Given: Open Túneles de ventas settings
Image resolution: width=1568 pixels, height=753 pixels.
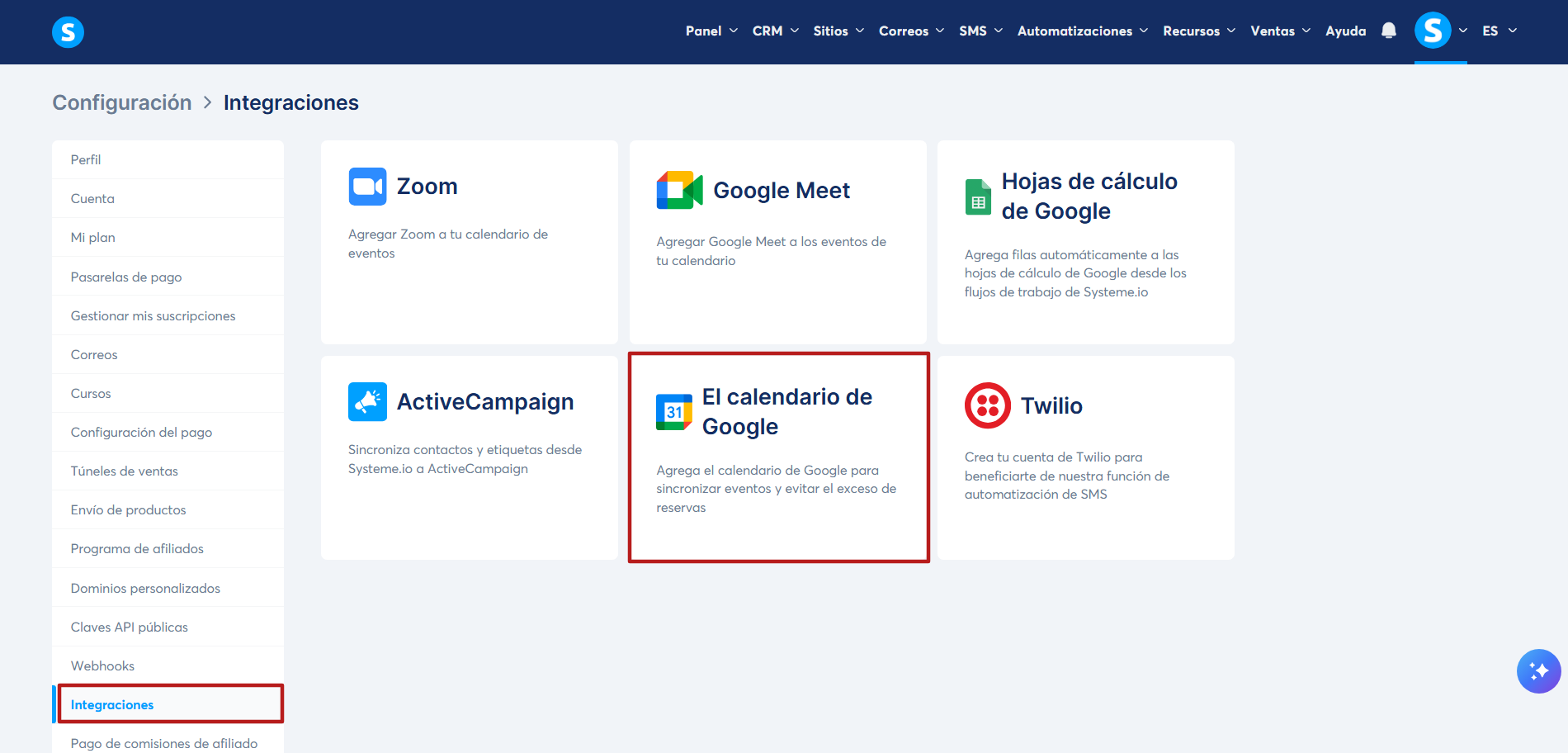Looking at the screenshot, I should [x=168, y=471].
